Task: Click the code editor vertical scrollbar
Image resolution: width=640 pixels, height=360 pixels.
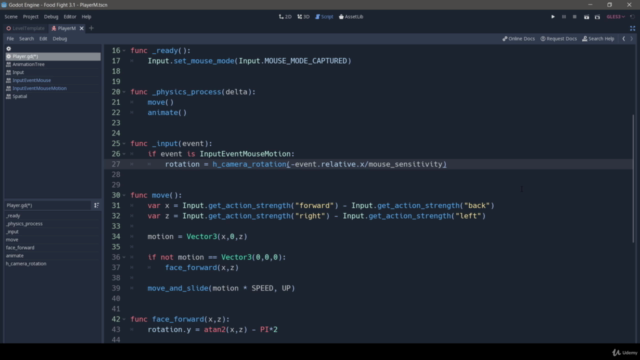Action: (633, 178)
